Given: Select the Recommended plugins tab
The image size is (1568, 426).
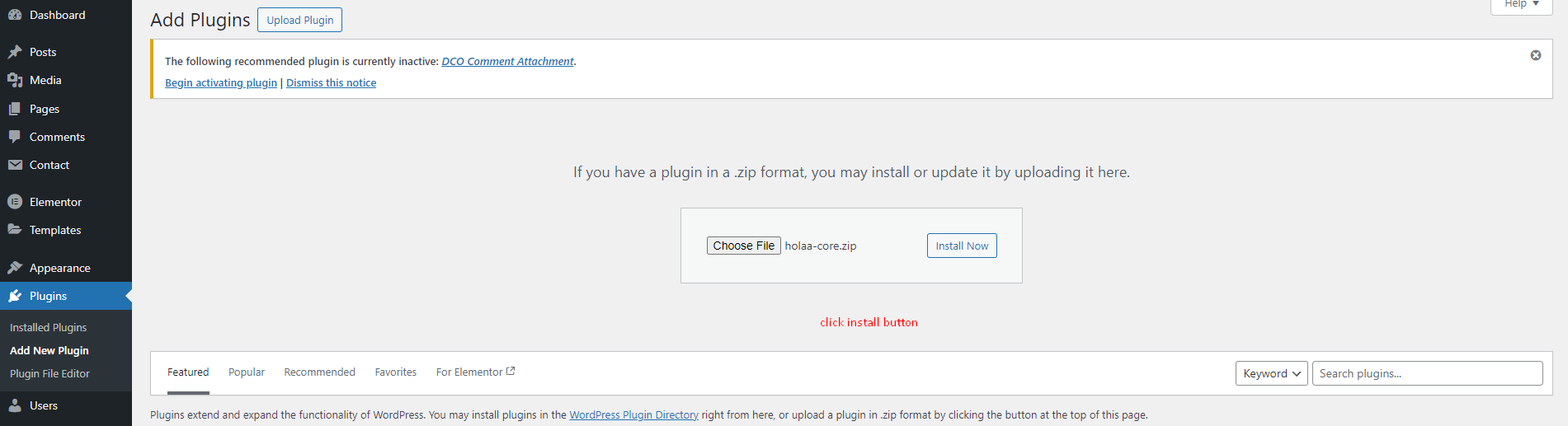Looking at the screenshot, I should 319,372.
